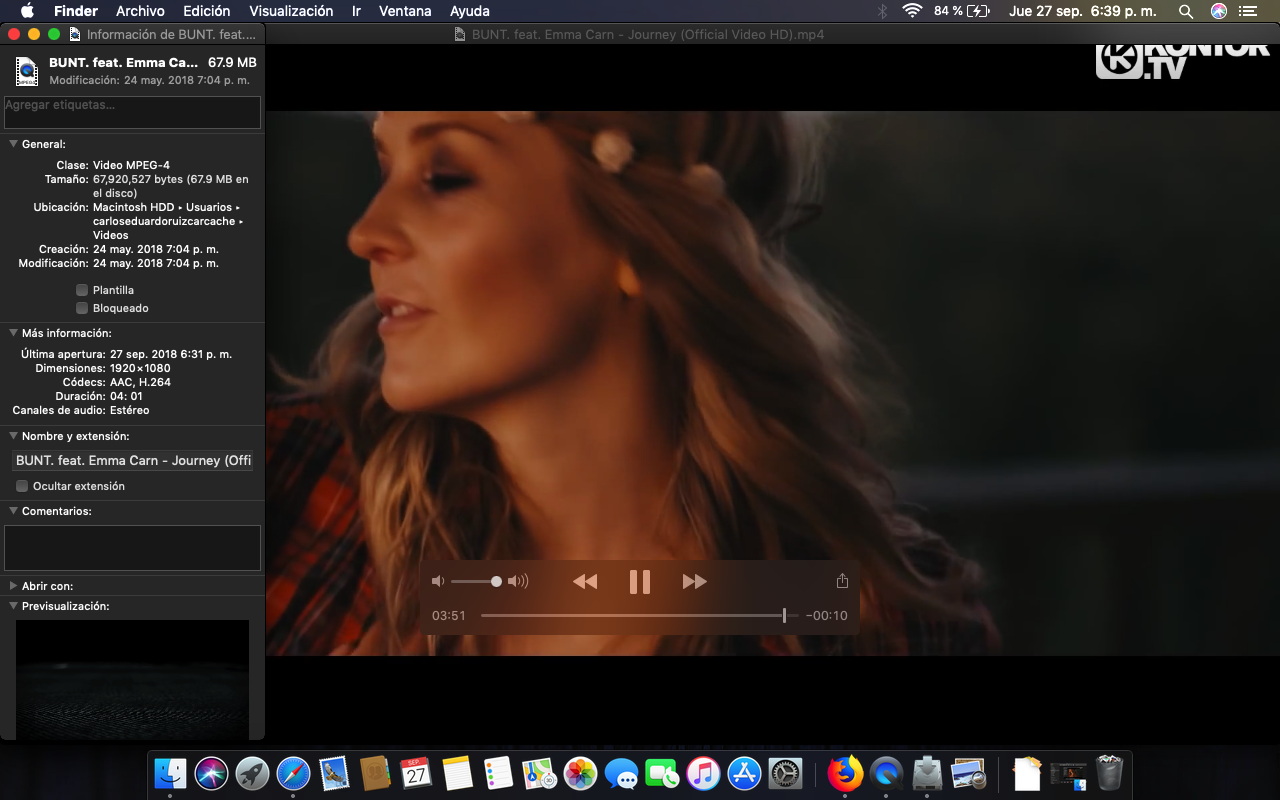Image resolution: width=1280 pixels, height=800 pixels.
Task: Mute using the low-volume speaker icon
Action: pos(437,581)
